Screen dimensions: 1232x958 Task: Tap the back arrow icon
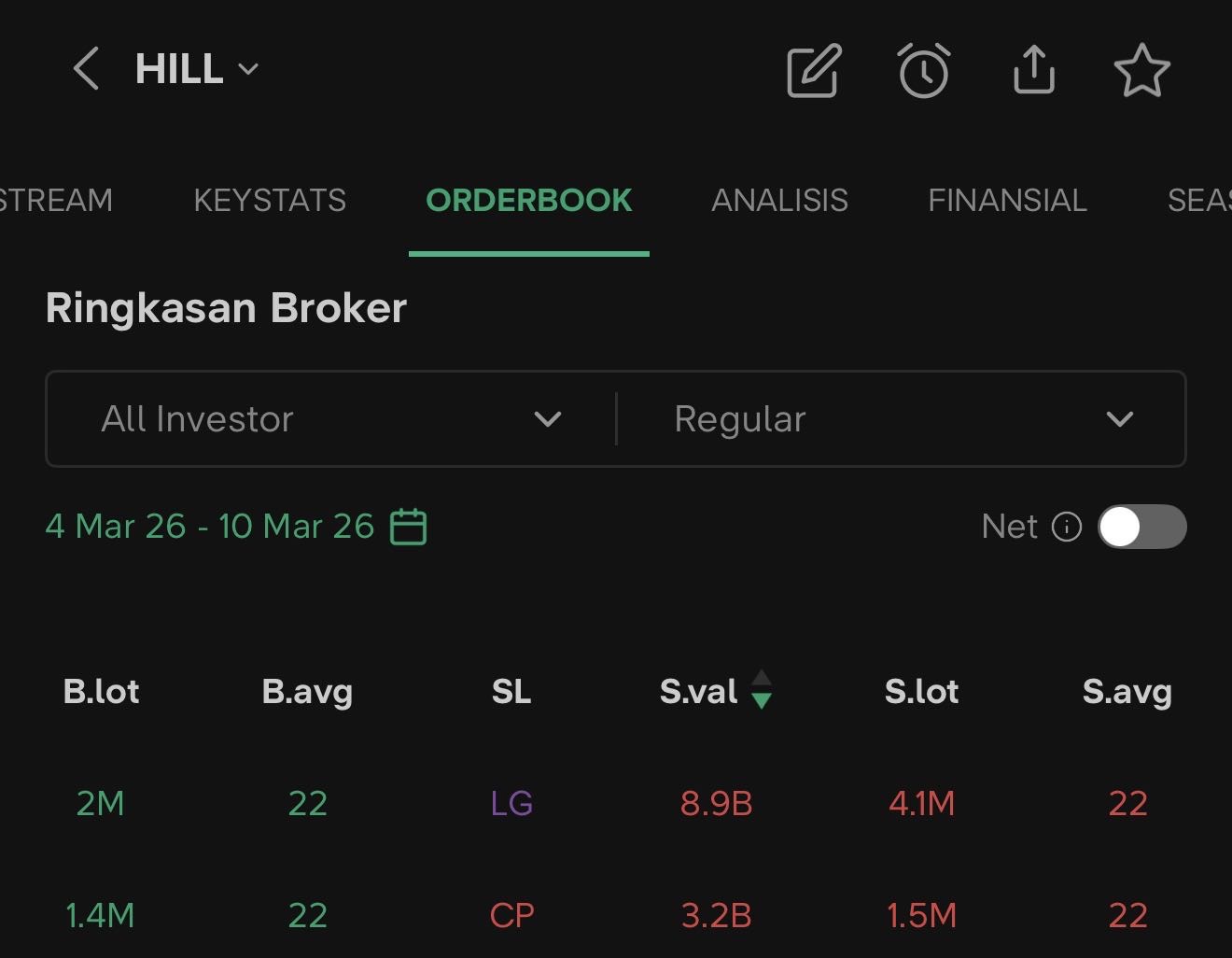point(86,69)
